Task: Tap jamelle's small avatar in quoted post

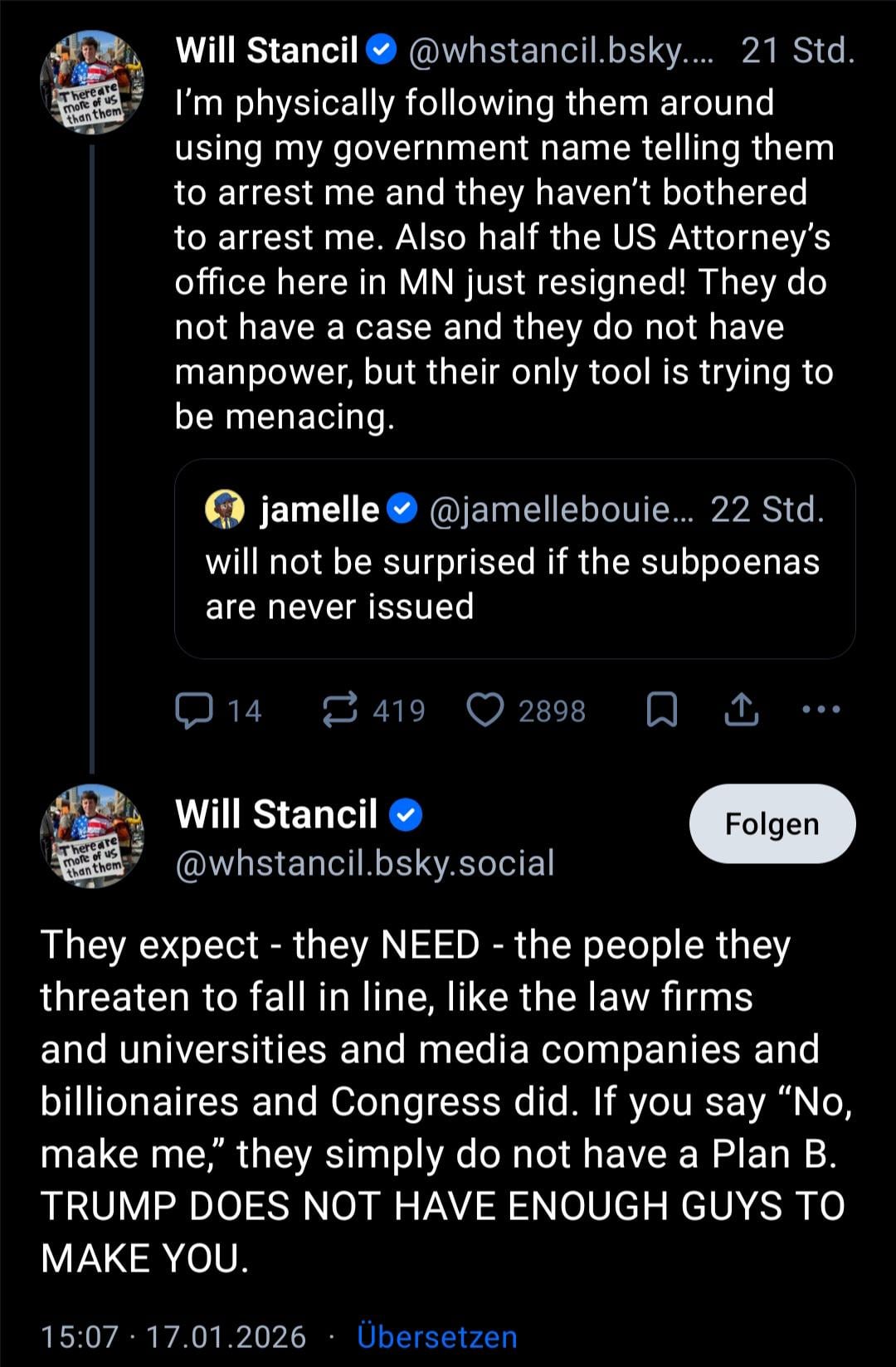Action: 225,510
